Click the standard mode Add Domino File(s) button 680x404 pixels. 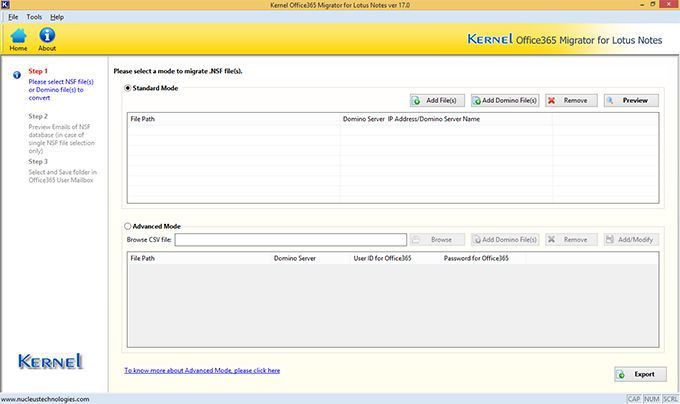point(505,101)
